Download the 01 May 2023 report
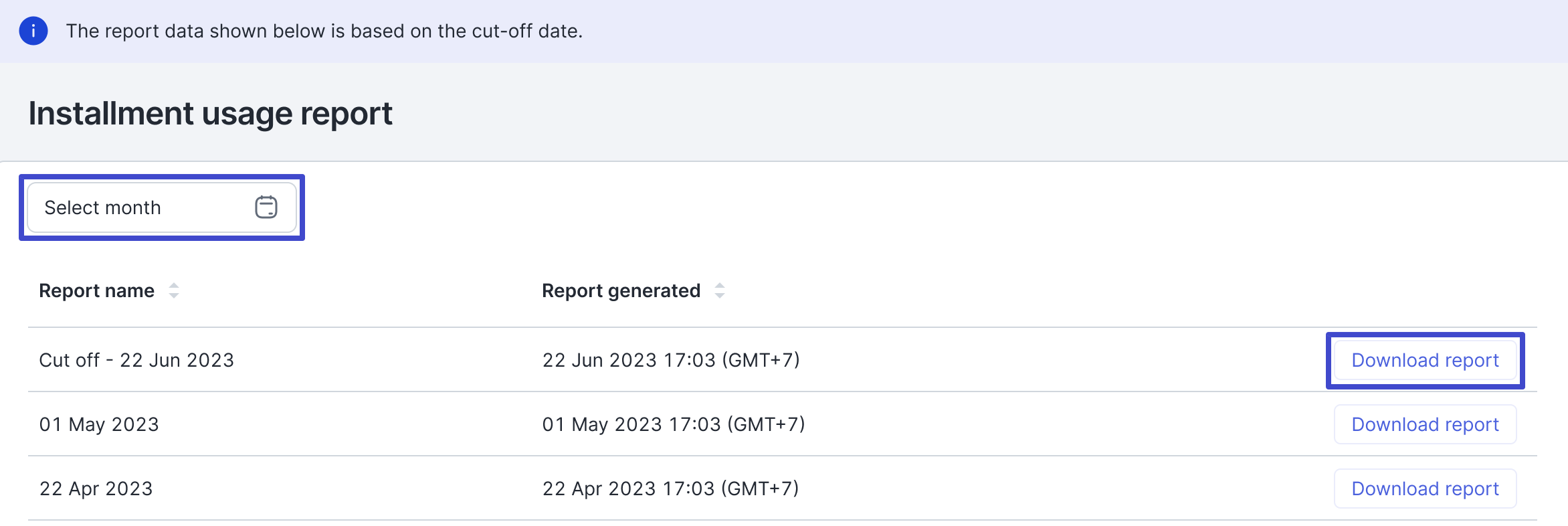Screen dimensions: 1568x526 1425,424
